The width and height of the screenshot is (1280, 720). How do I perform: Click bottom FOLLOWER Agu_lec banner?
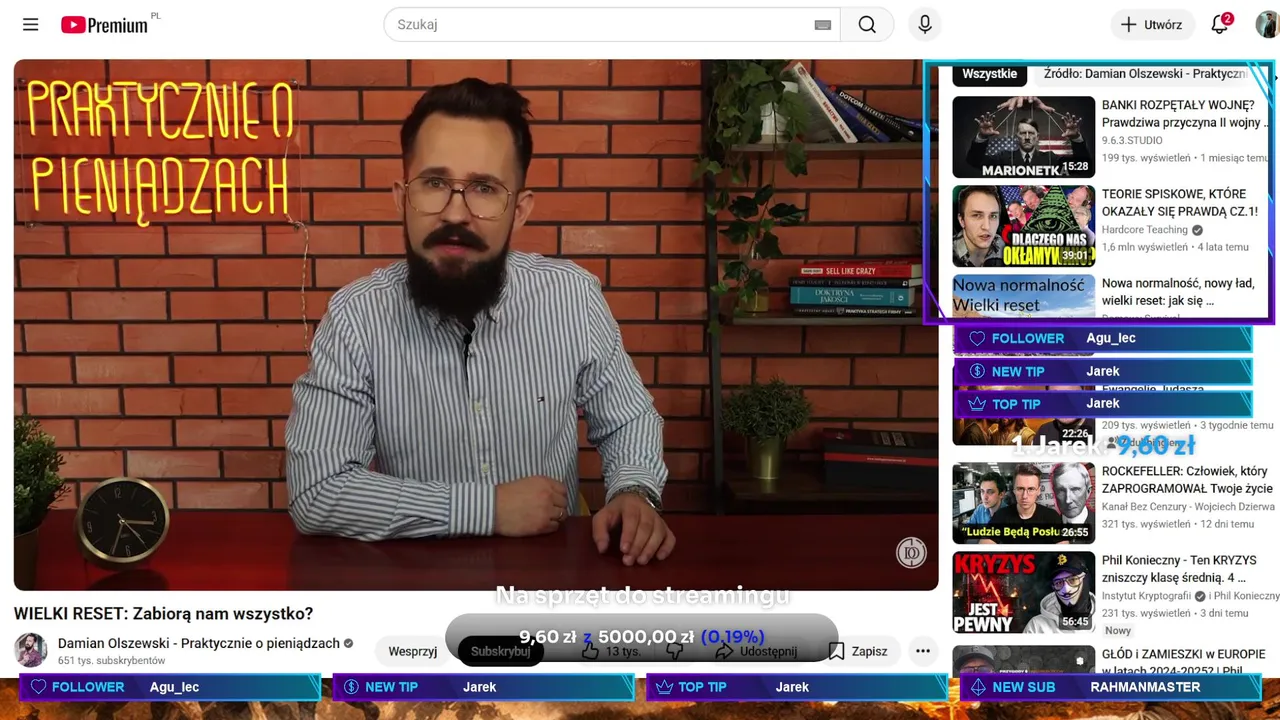pyautogui.click(x=170, y=687)
